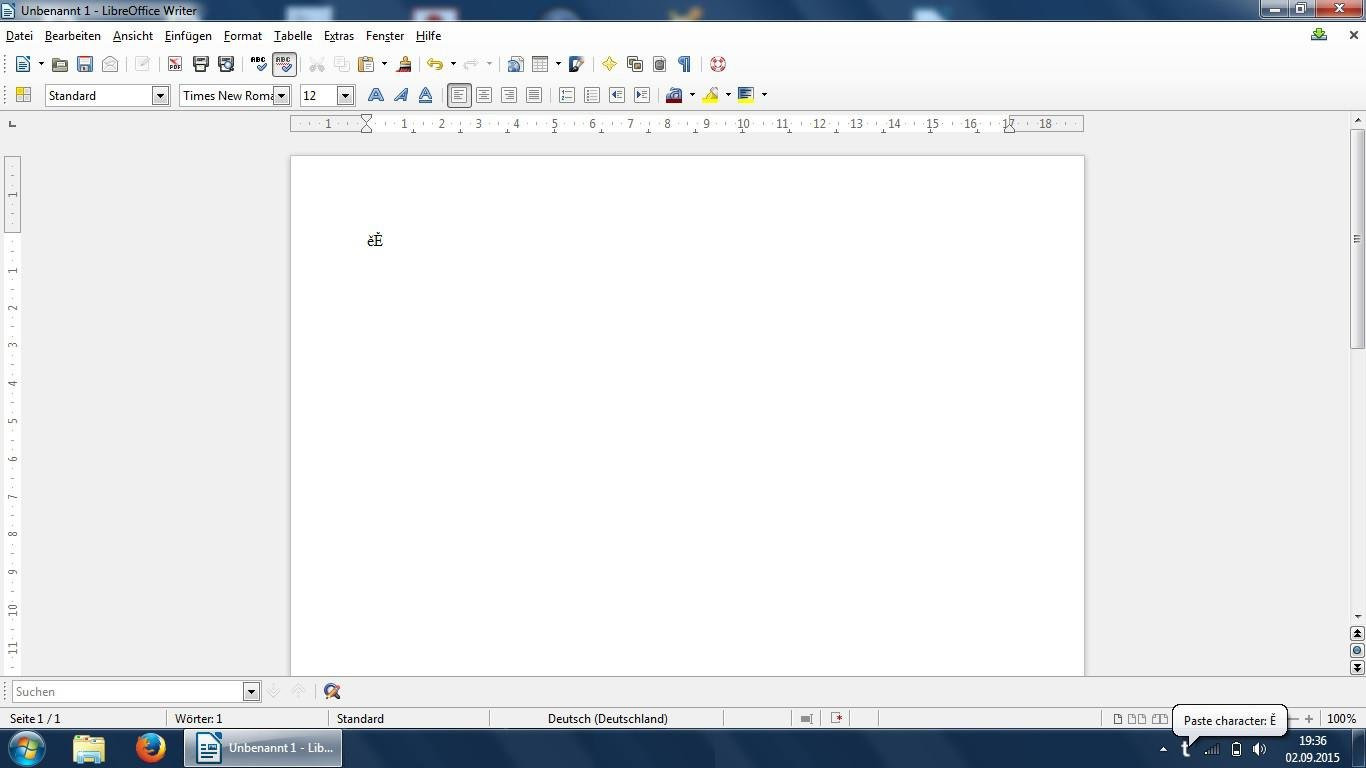Toggle nonprinting characters pilcrow
Image resolution: width=1366 pixels, height=768 pixels.
[x=684, y=64]
